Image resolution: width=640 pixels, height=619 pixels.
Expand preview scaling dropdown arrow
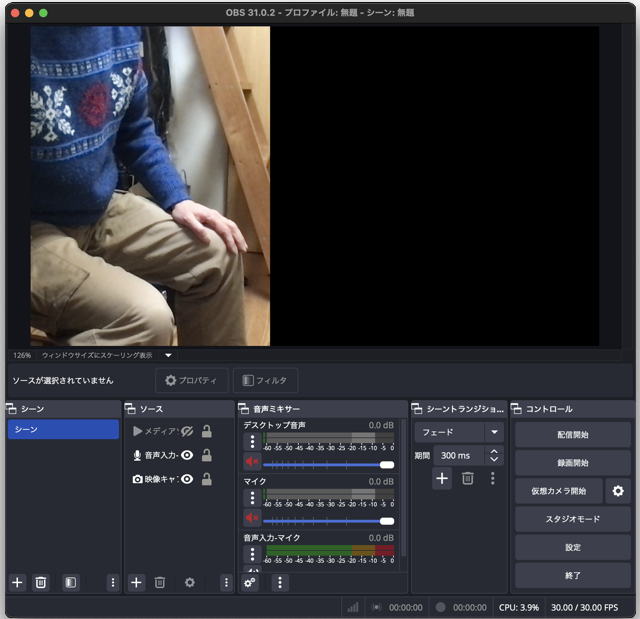(x=168, y=355)
